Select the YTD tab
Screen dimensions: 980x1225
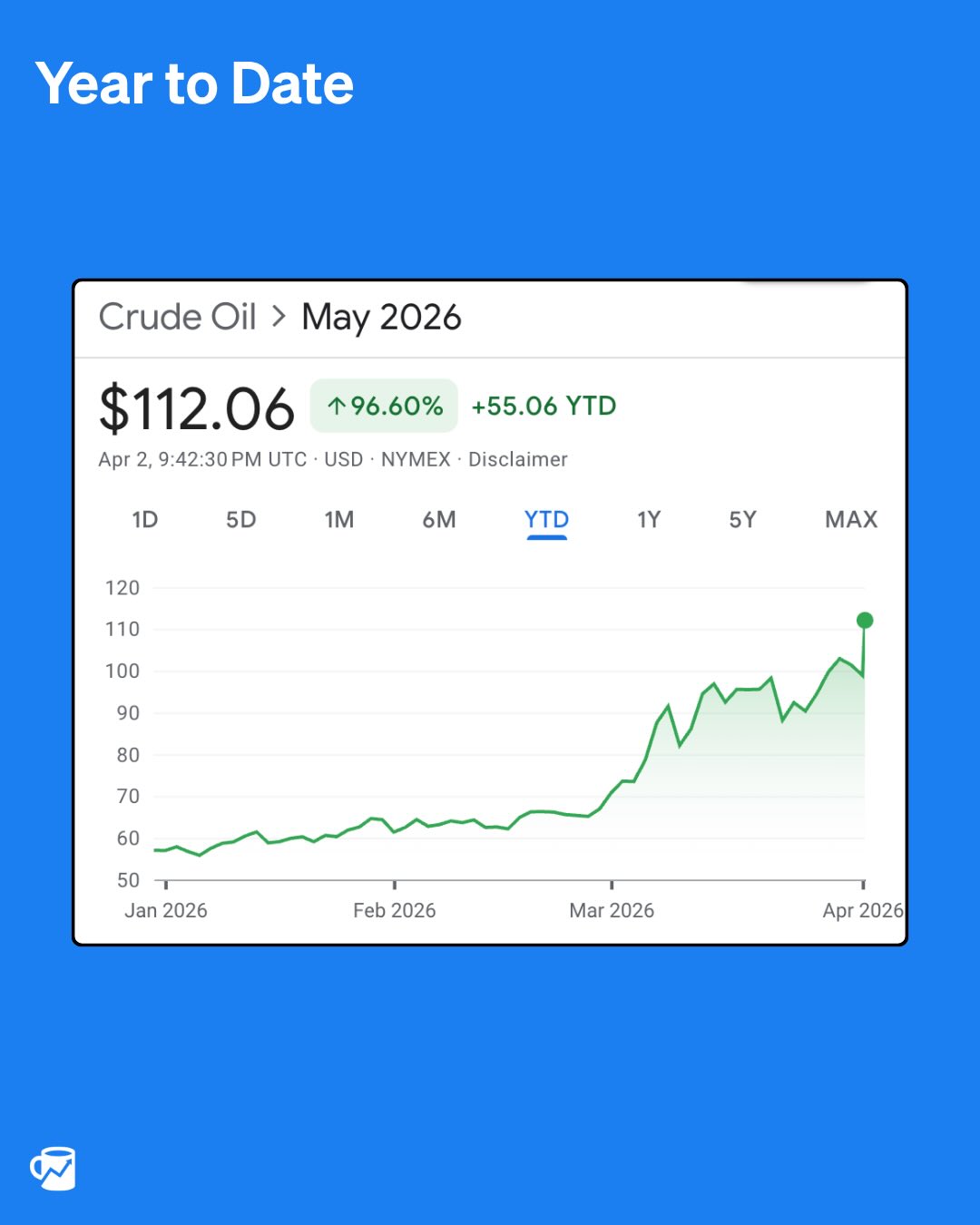pos(546,520)
